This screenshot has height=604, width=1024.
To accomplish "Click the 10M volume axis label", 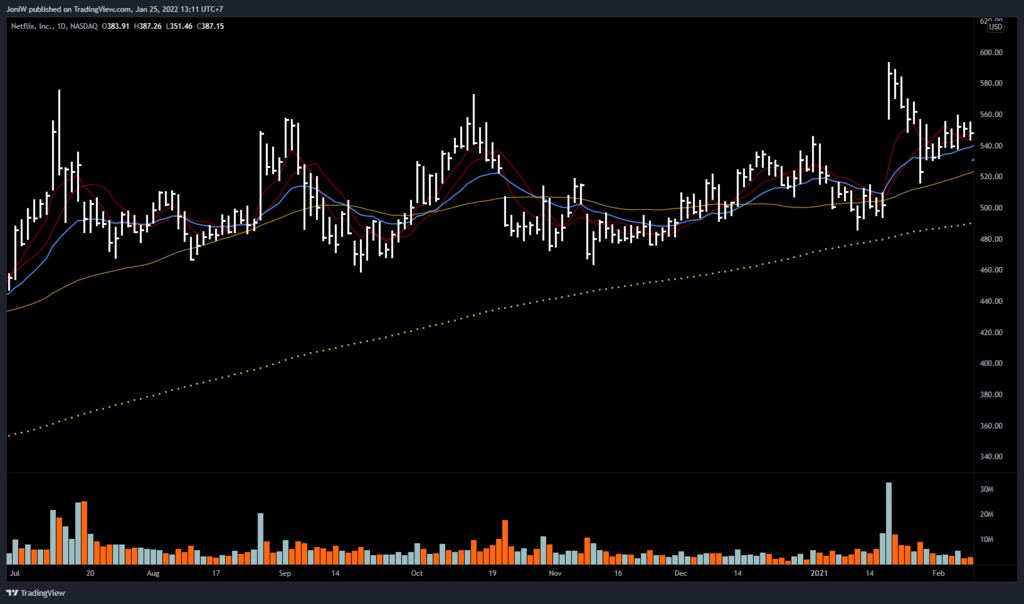I will click(x=986, y=540).
